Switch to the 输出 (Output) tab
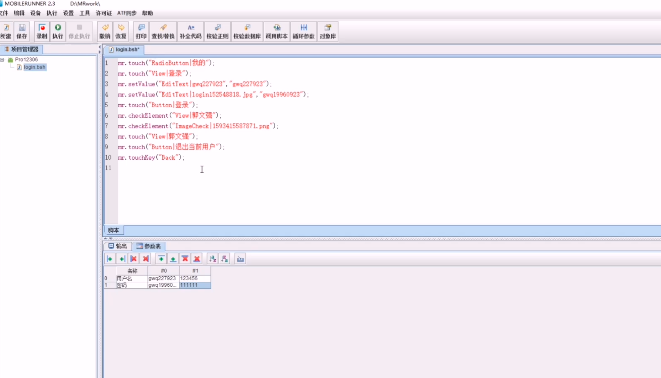The height and width of the screenshot is (378, 661). 118,246
